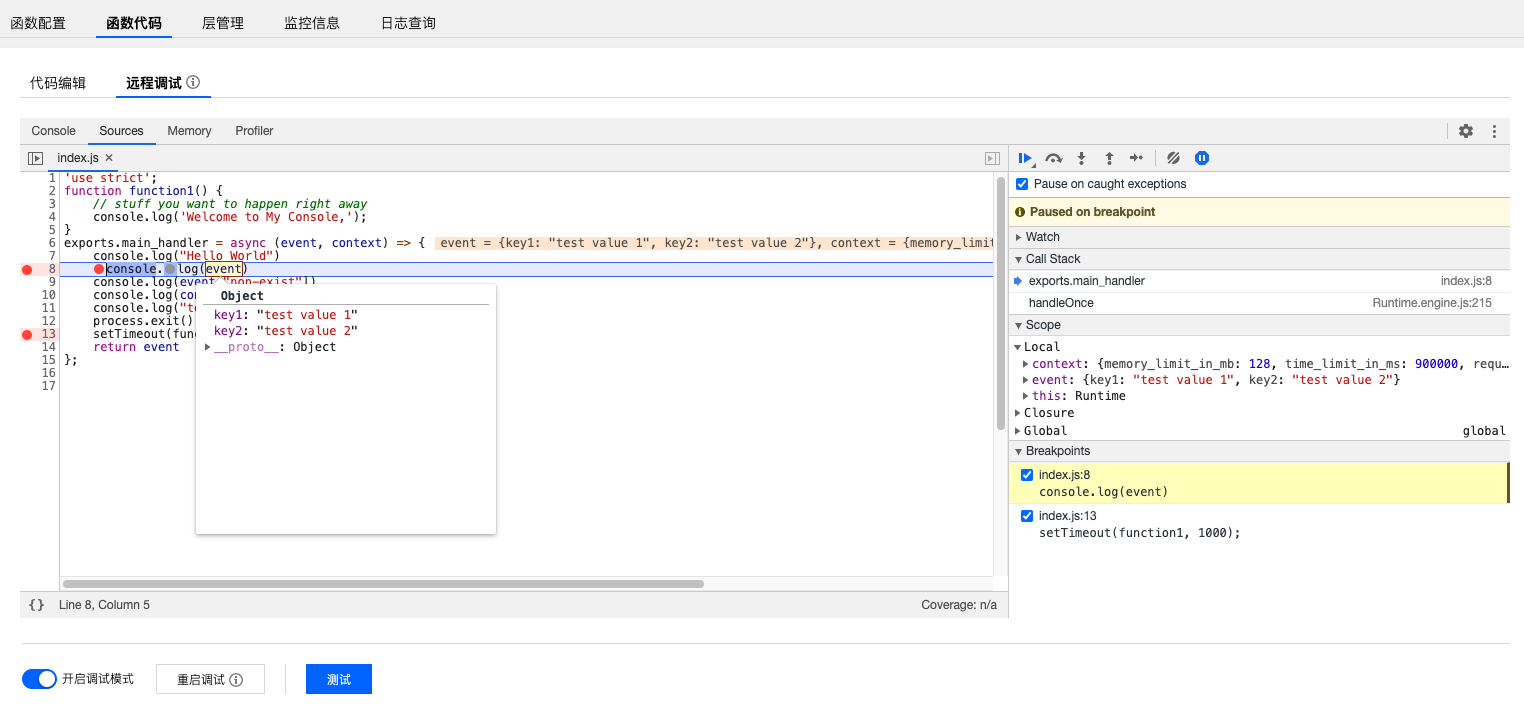1524x706 pixels.
Task: Step over next function call icon
Action: (1053, 158)
